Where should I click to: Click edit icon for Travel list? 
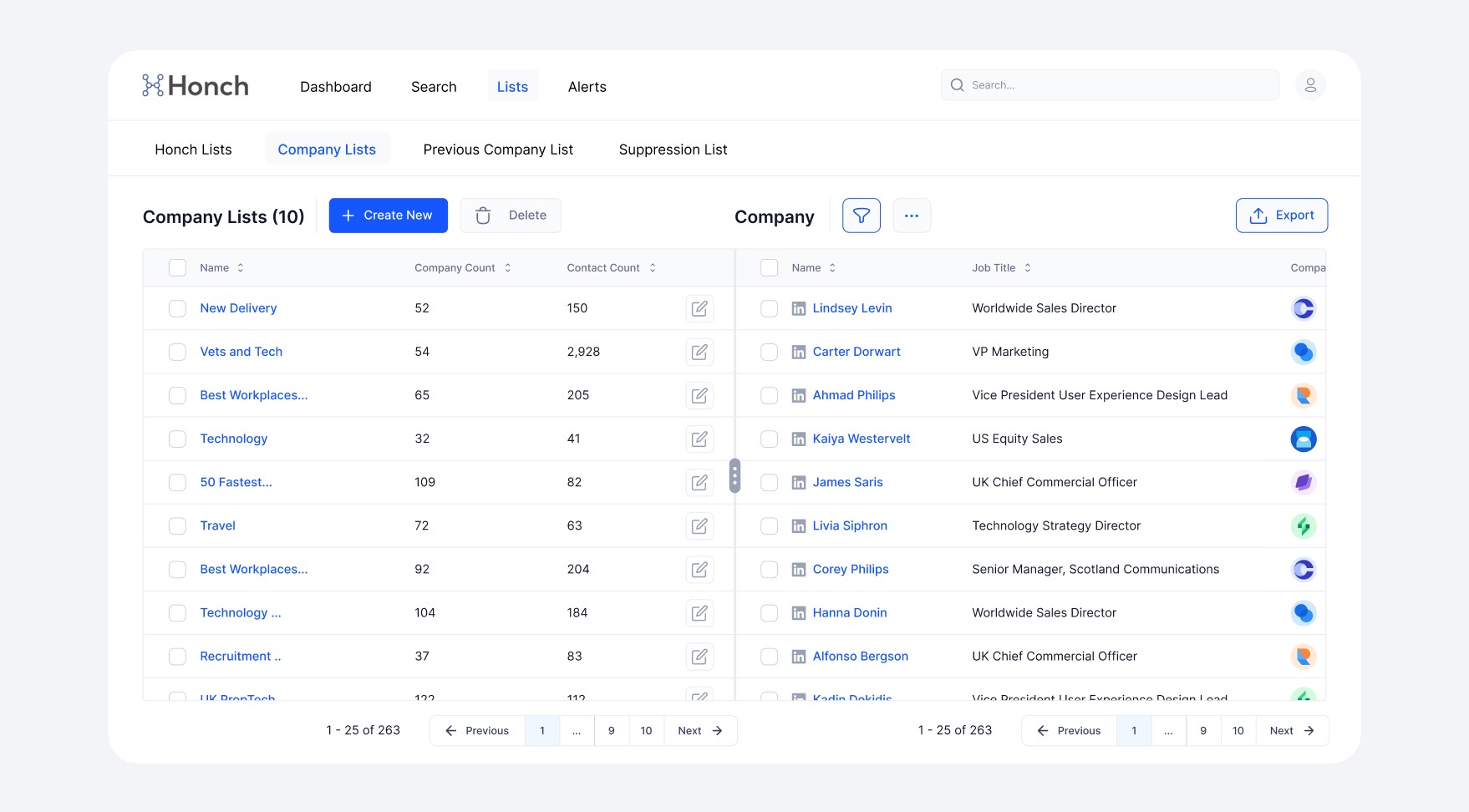pyautogui.click(x=699, y=525)
